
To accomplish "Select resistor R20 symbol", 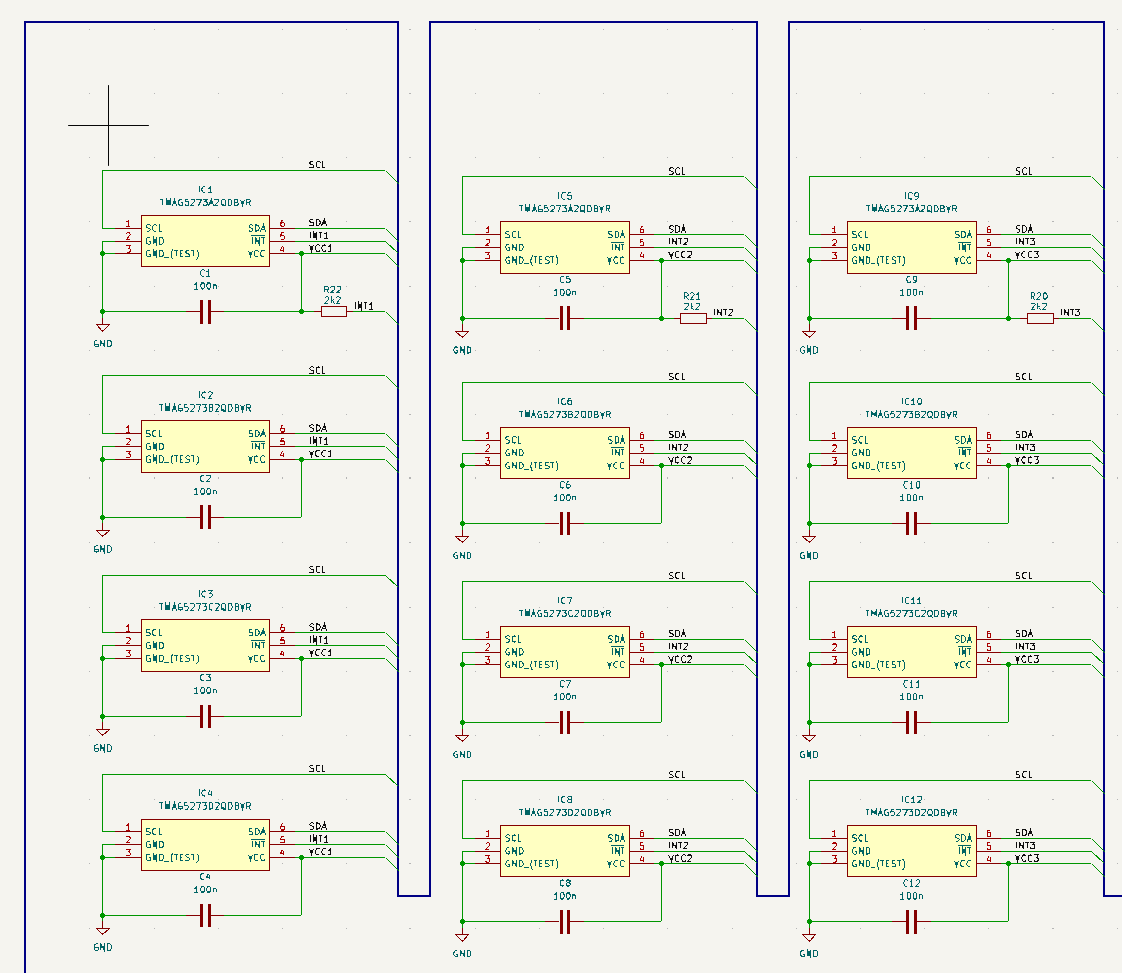I will [1040, 318].
